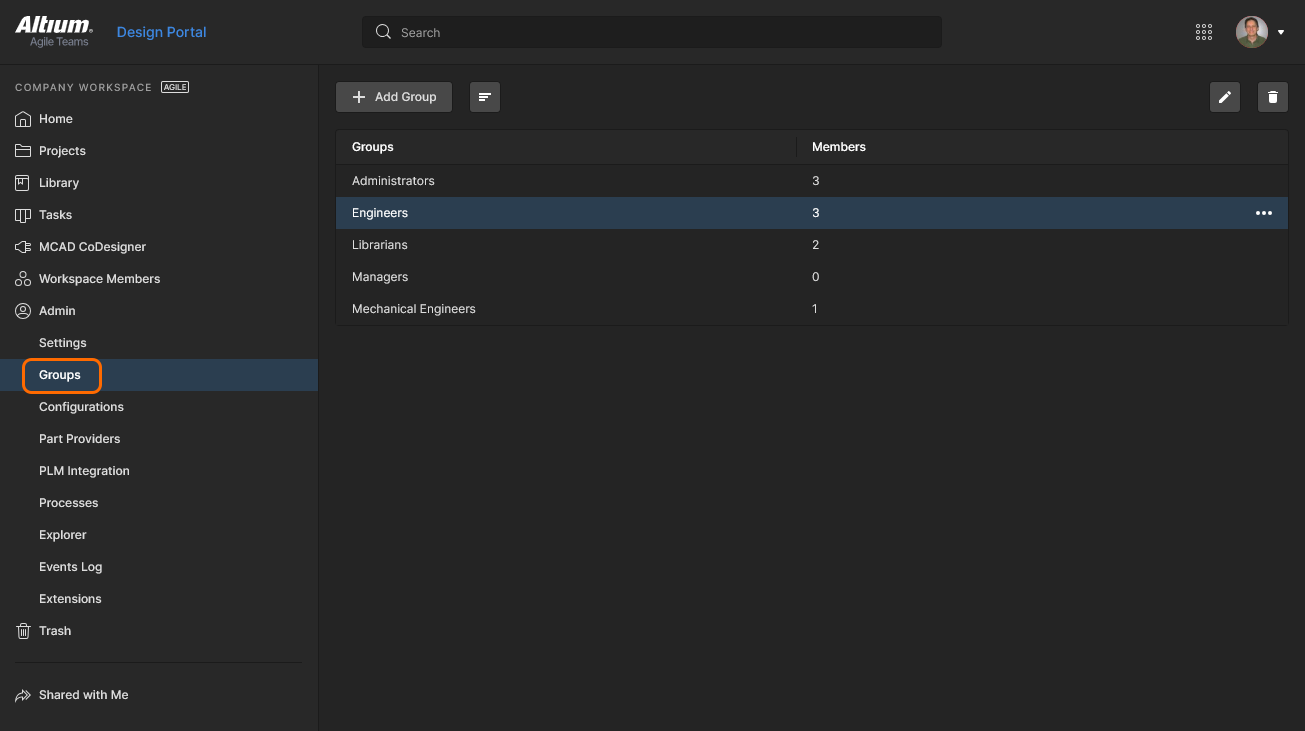1305x731 pixels.
Task: Expand the user profile dropdown arrow
Action: tap(1281, 32)
